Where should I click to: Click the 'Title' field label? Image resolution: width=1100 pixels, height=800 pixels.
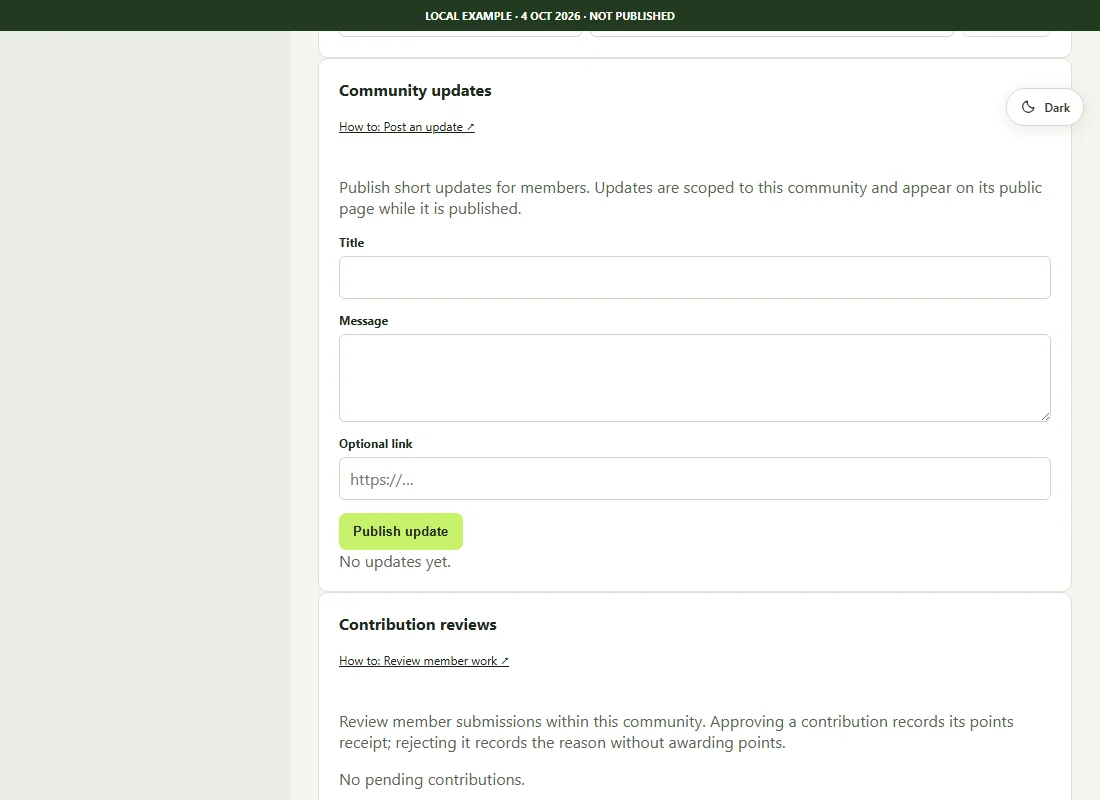pos(351,243)
